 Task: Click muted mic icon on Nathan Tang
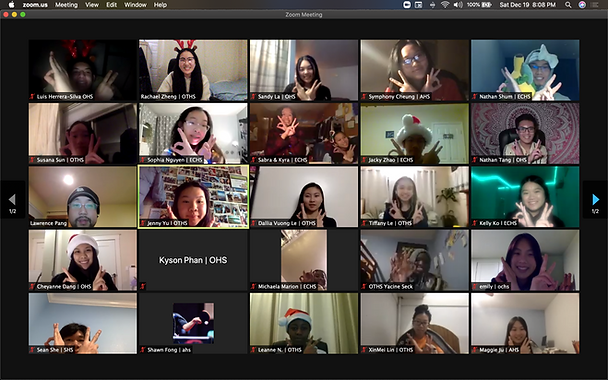(475, 160)
